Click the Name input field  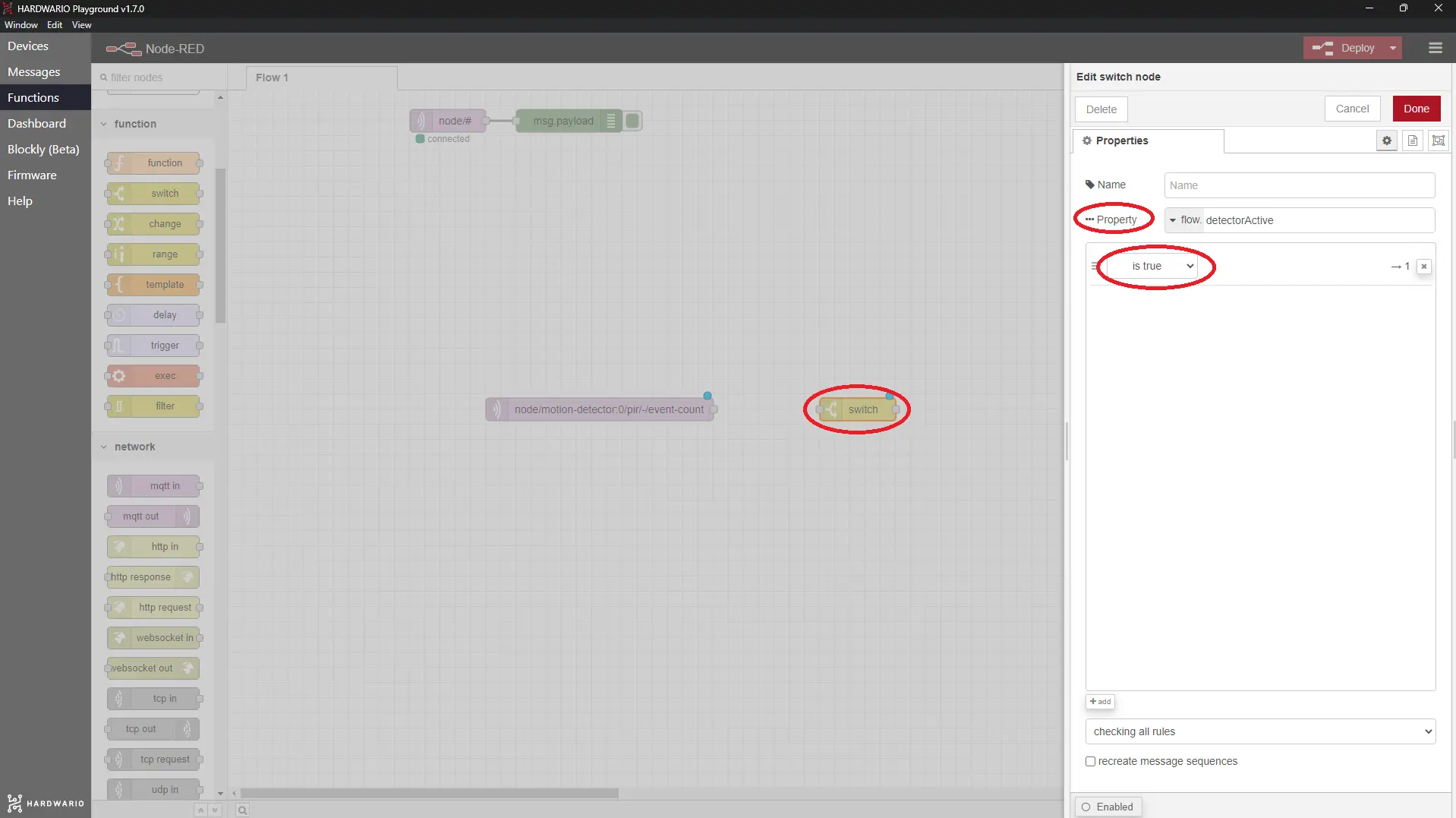tap(1299, 185)
